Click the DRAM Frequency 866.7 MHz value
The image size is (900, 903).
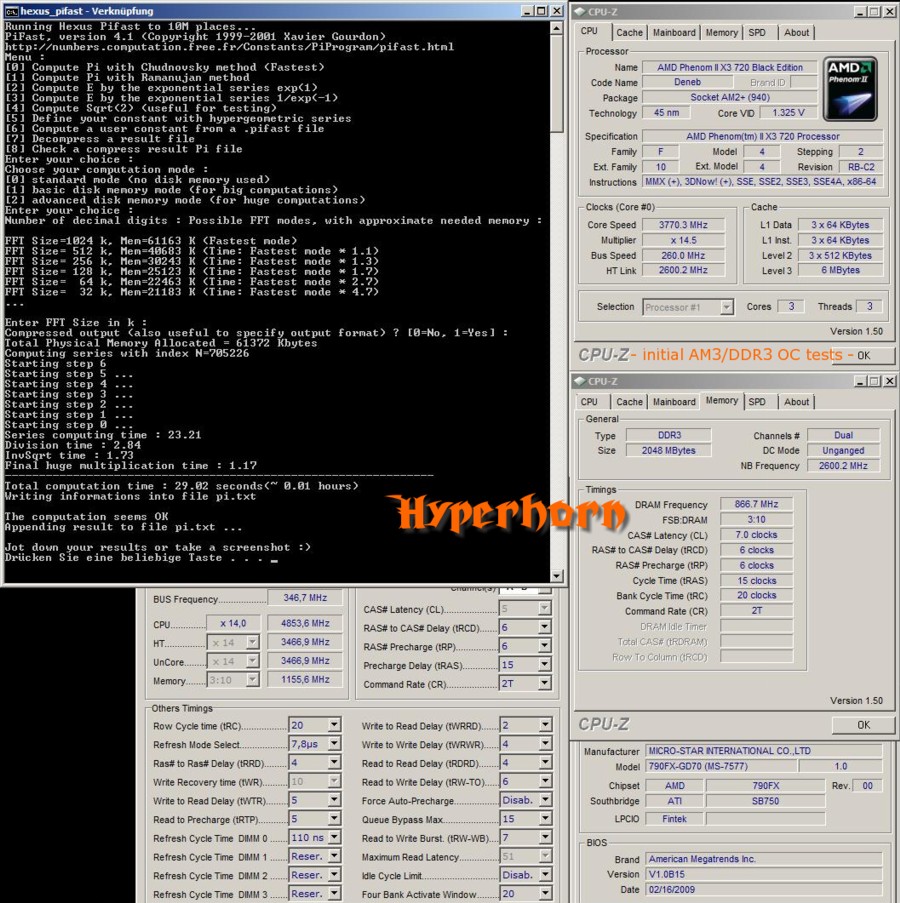[x=756, y=504]
